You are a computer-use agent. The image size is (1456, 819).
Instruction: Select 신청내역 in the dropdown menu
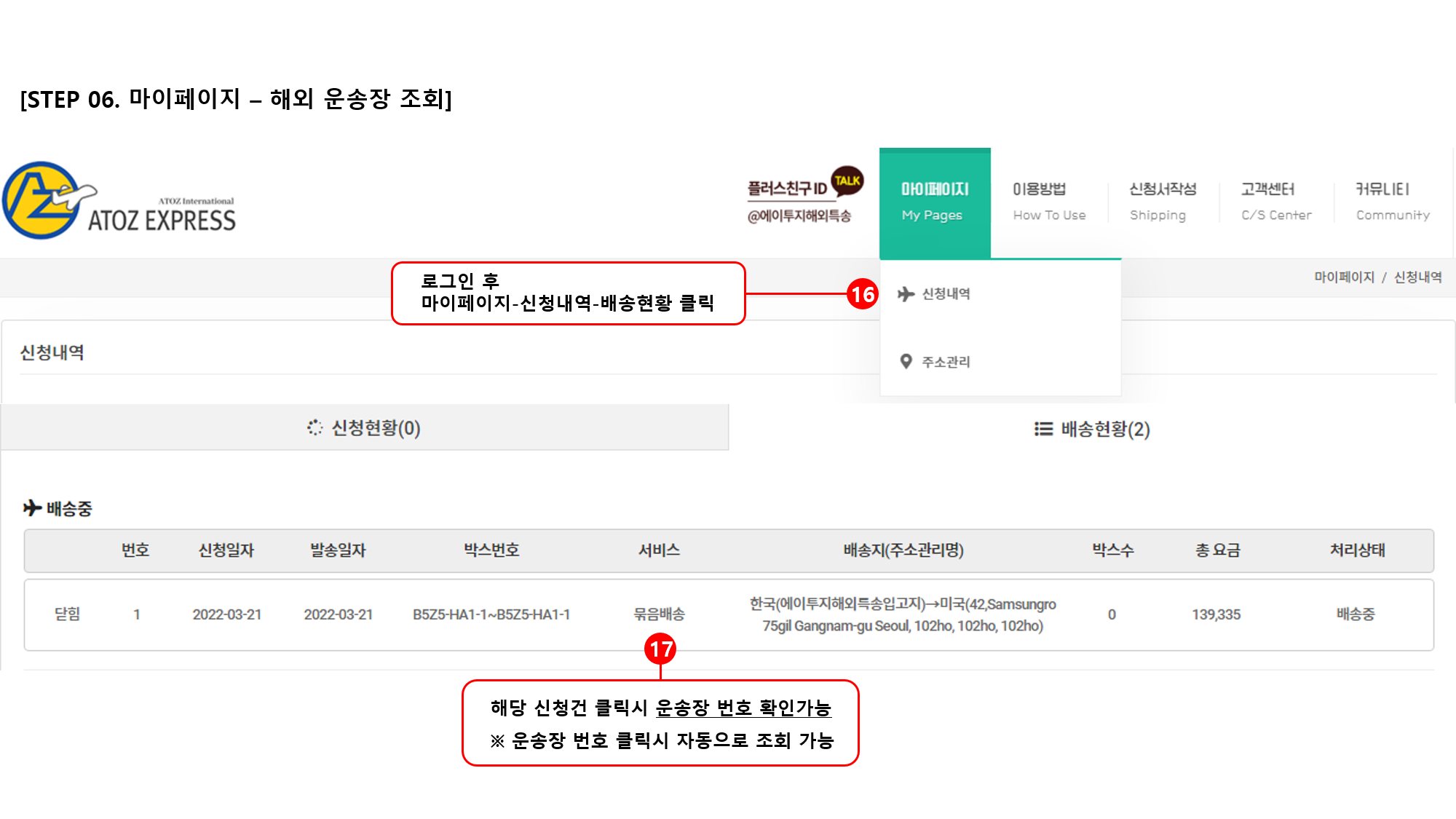point(946,294)
